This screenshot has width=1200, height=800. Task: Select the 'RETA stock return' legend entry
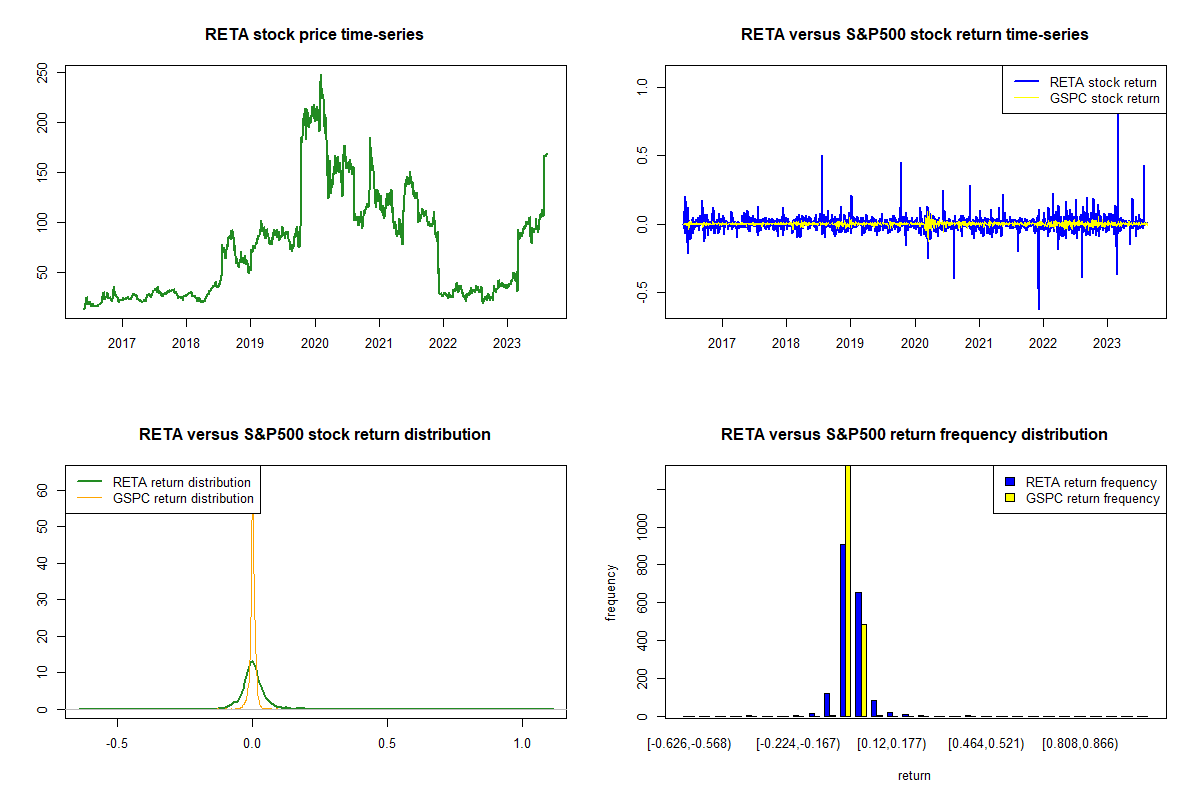(x=1102, y=83)
